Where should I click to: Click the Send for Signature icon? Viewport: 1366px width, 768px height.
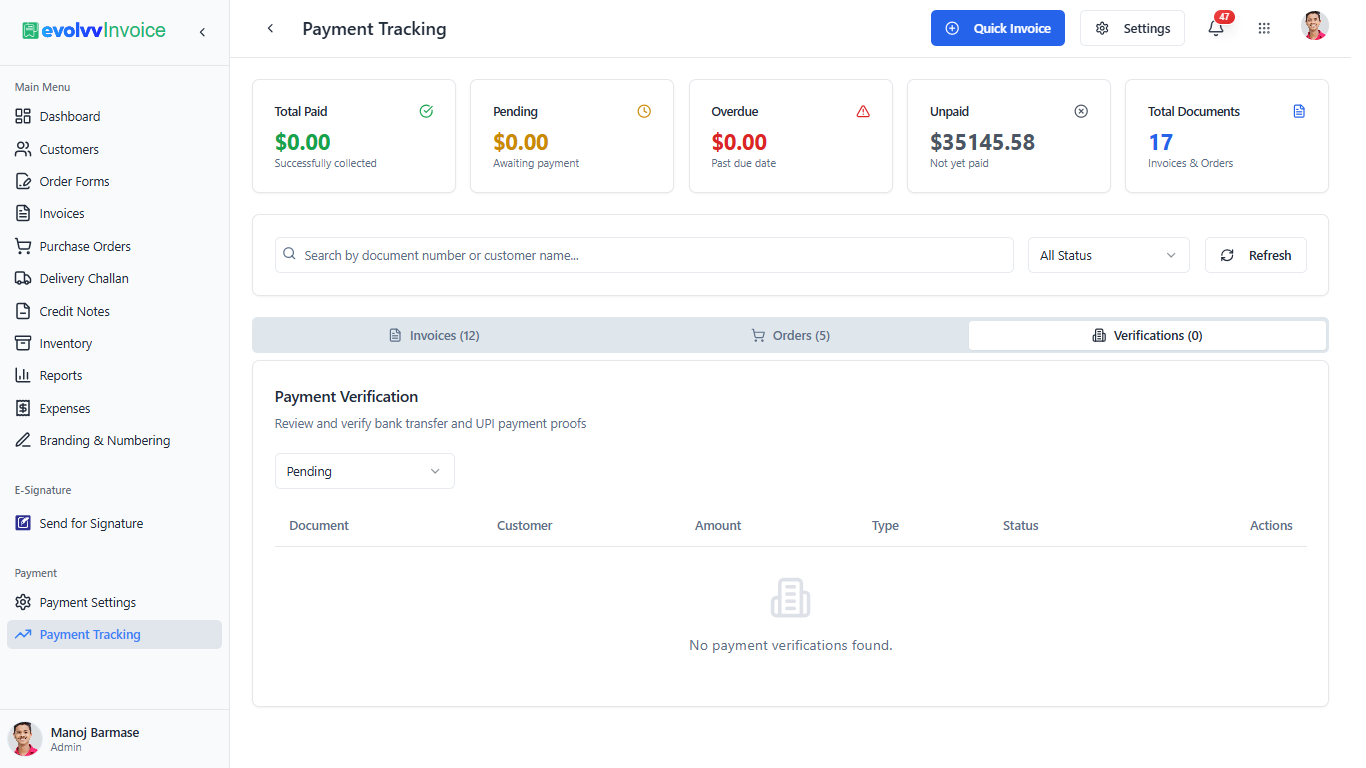(x=23, y=523)
